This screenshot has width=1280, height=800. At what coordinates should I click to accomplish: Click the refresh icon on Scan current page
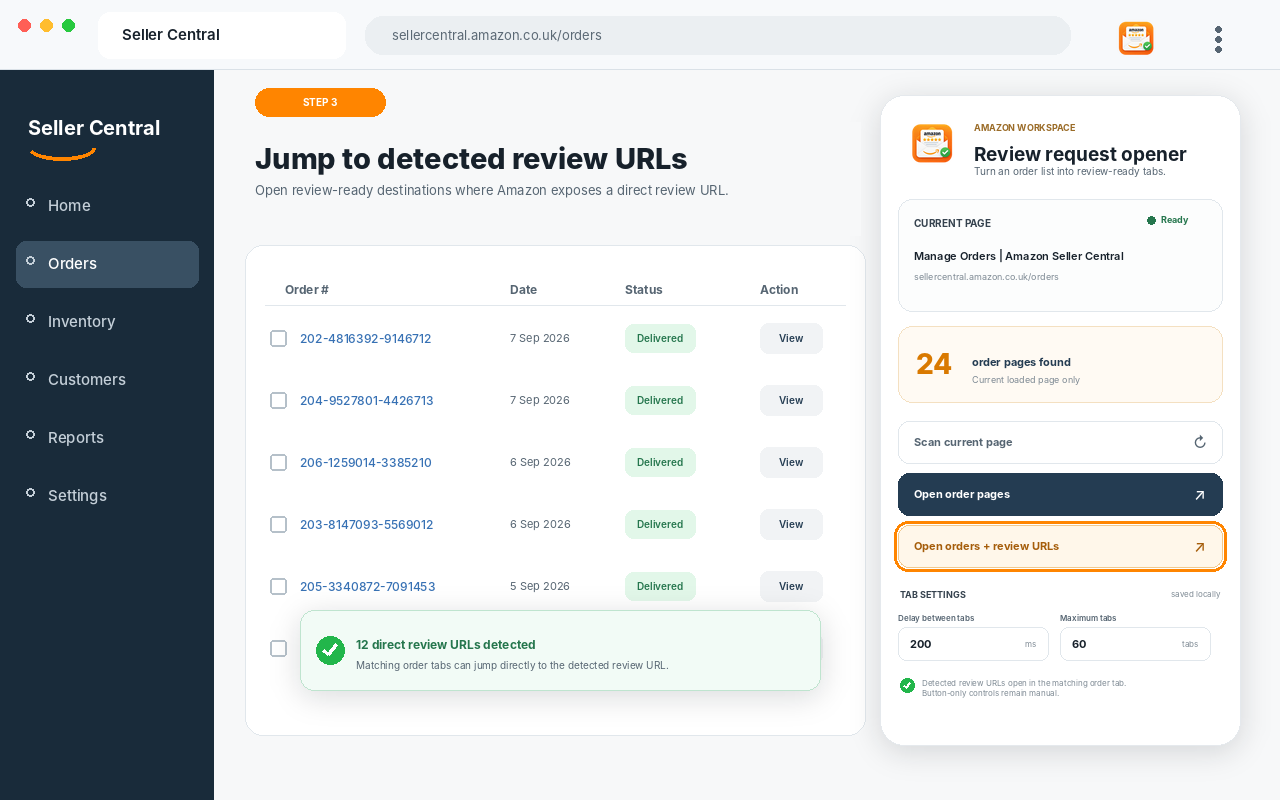click(x=1200, y=442)
